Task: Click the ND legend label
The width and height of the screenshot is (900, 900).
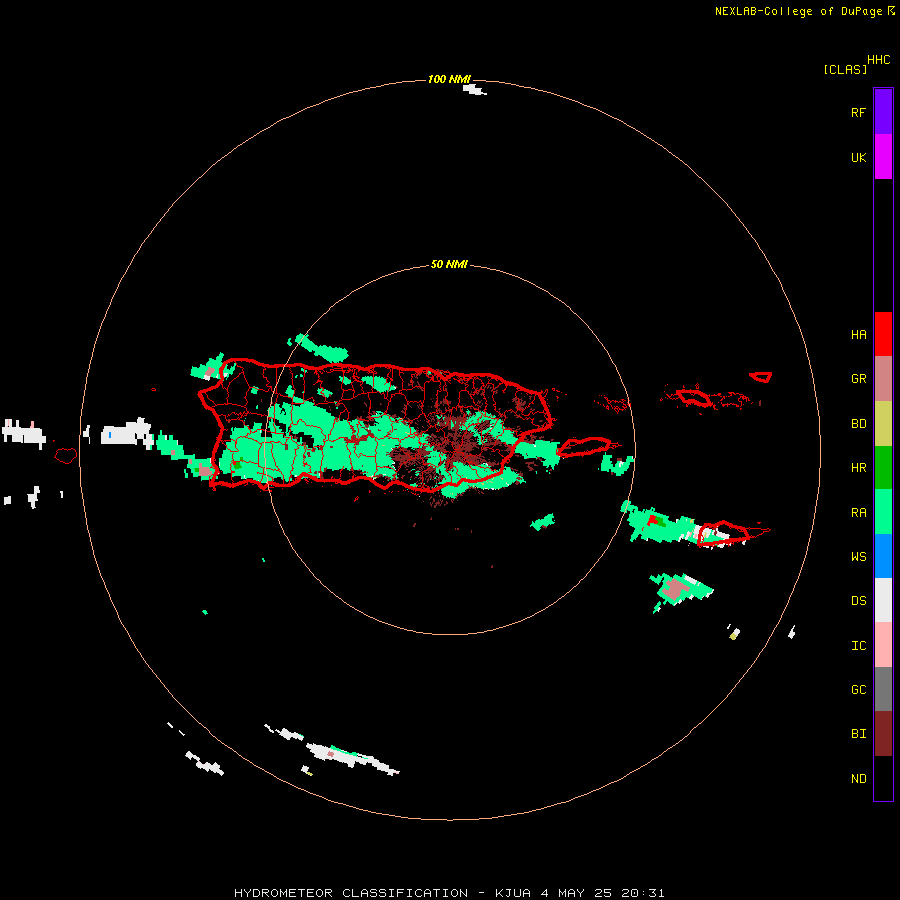Action: 858,779
